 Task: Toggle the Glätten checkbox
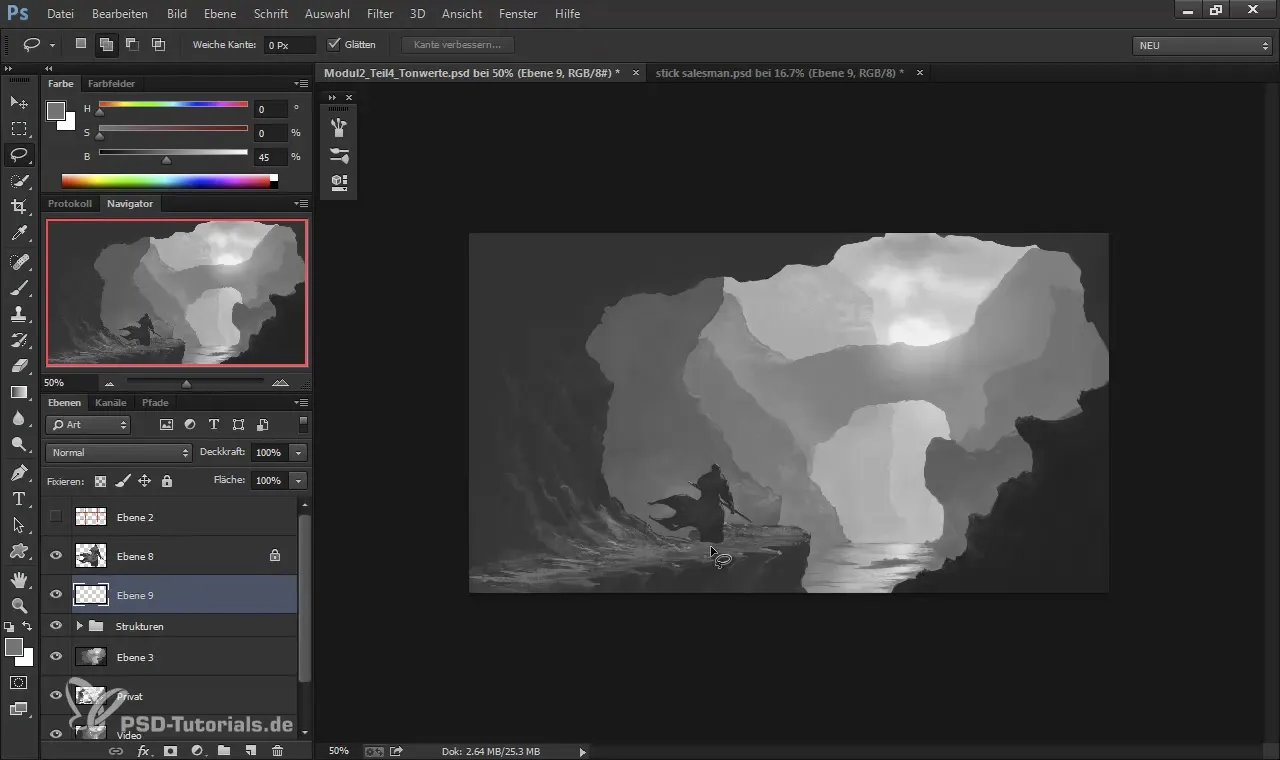334,45
